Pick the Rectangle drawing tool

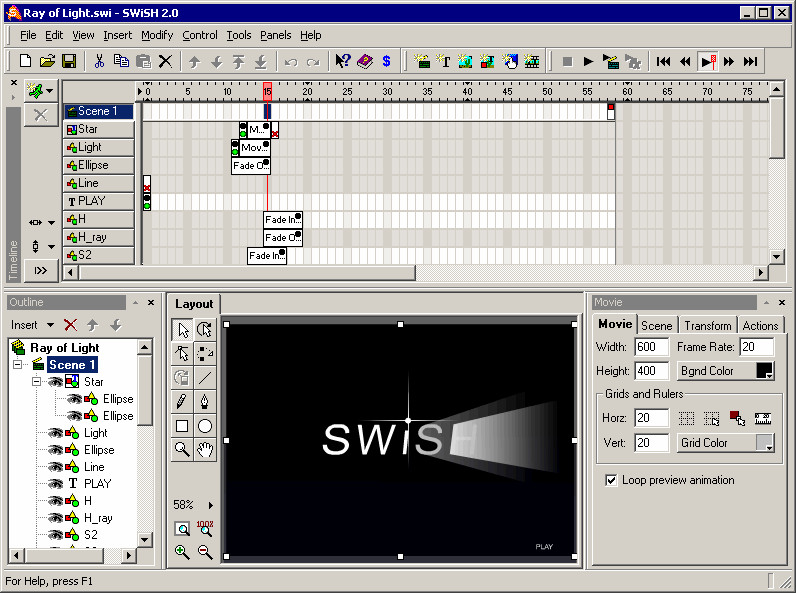tap(182, 426)
